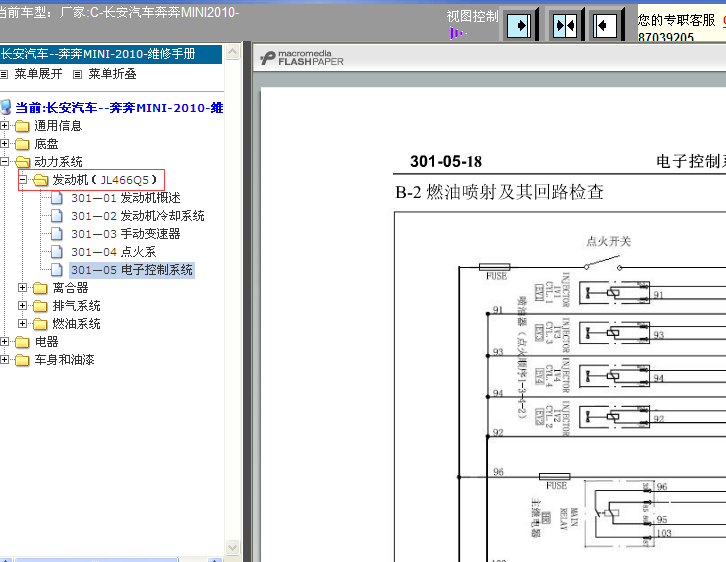Click 菜单展开 to expand all menus

pos(38,74)
